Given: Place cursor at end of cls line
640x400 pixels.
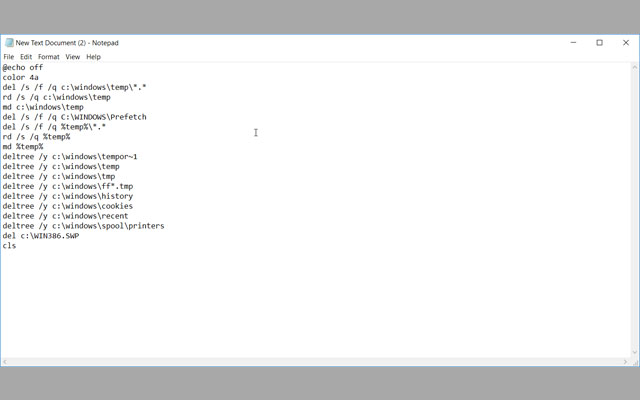Looking at the screenshot, I should click(16, 246).
